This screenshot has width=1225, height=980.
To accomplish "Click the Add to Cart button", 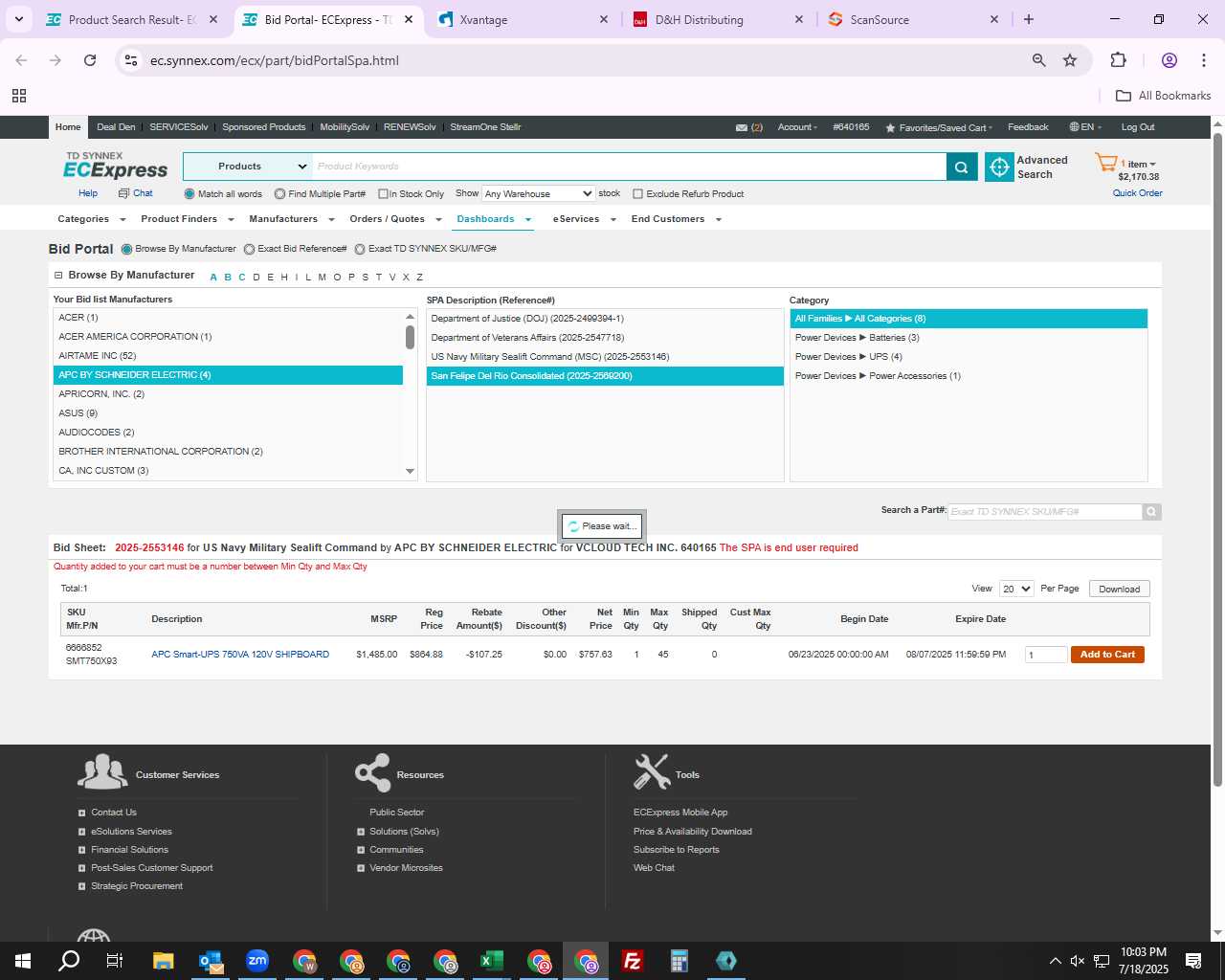I will click(1107, 655).
